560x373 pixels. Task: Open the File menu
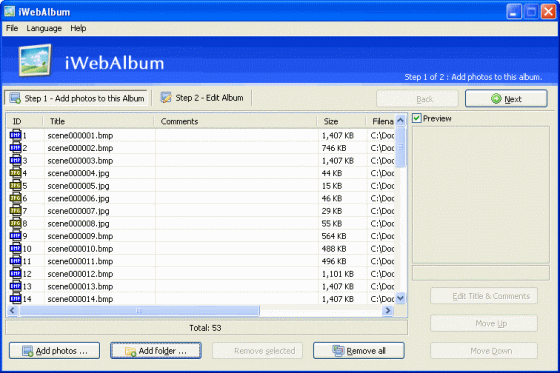(x=12, y=28)
